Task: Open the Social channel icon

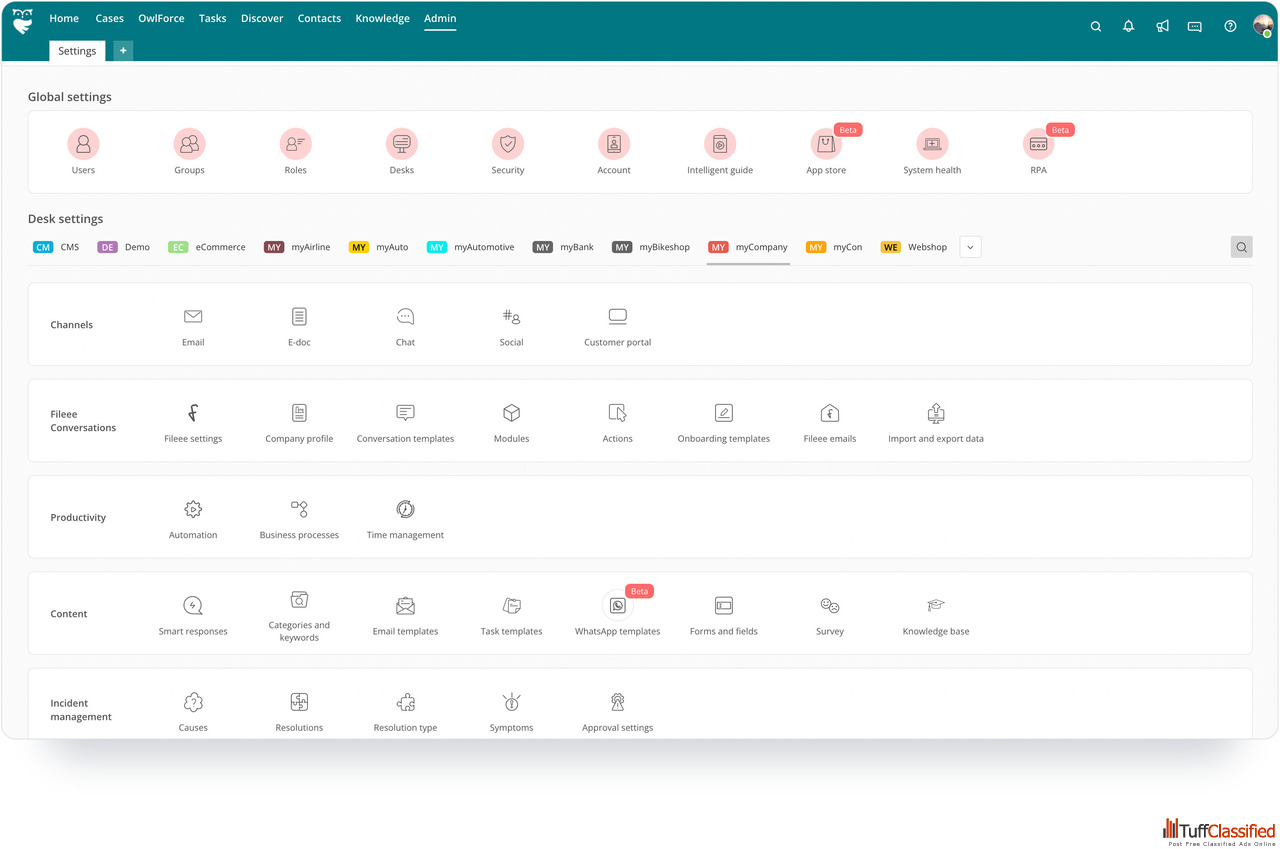Action: [x=511, y=316]
